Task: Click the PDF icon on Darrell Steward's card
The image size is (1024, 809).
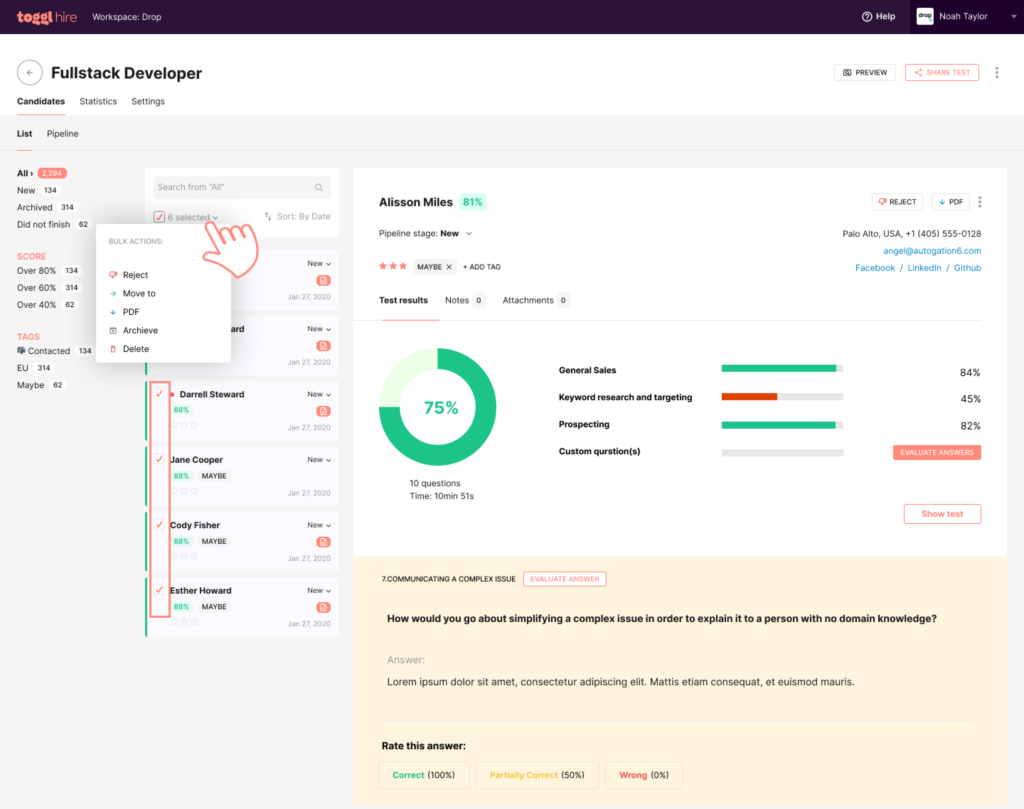Action: [323, 411]
